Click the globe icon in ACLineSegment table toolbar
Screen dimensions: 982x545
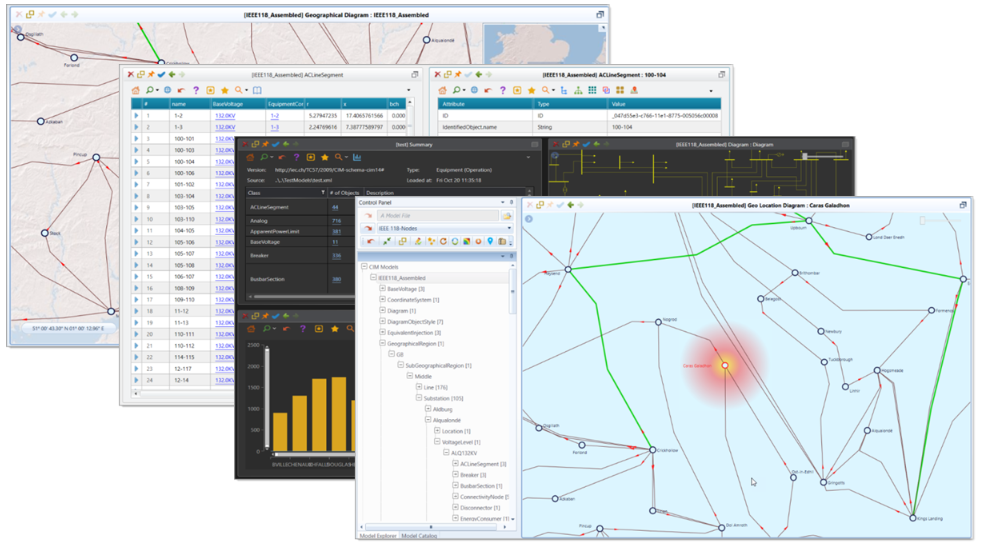tap(167, 90)
